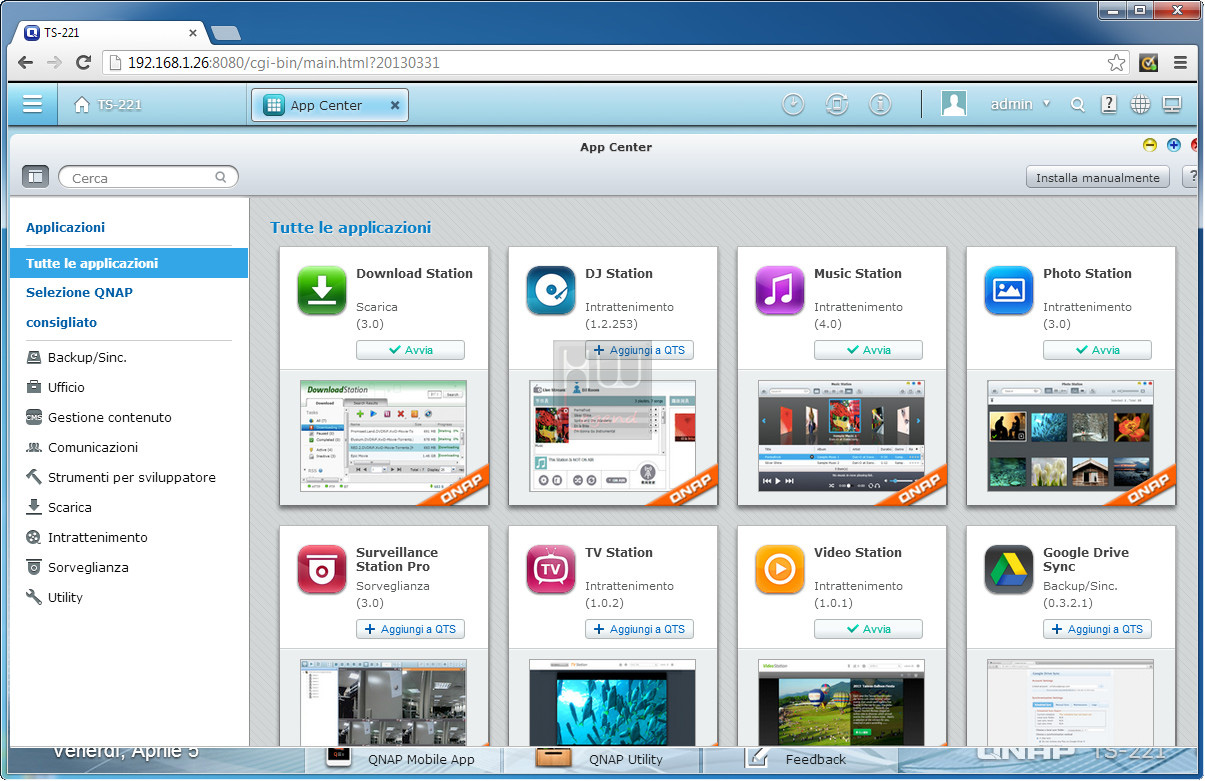Switch to the App Center tab
Screen dimensions: 1205x781
pyautogui.click(x=330, y=105)
